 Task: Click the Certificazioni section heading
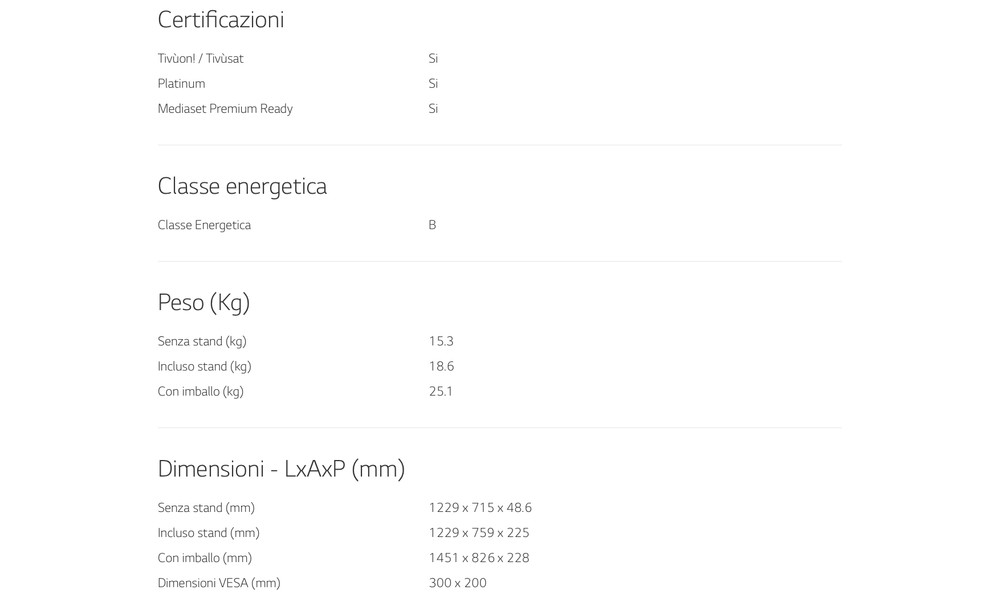(221, 20)
